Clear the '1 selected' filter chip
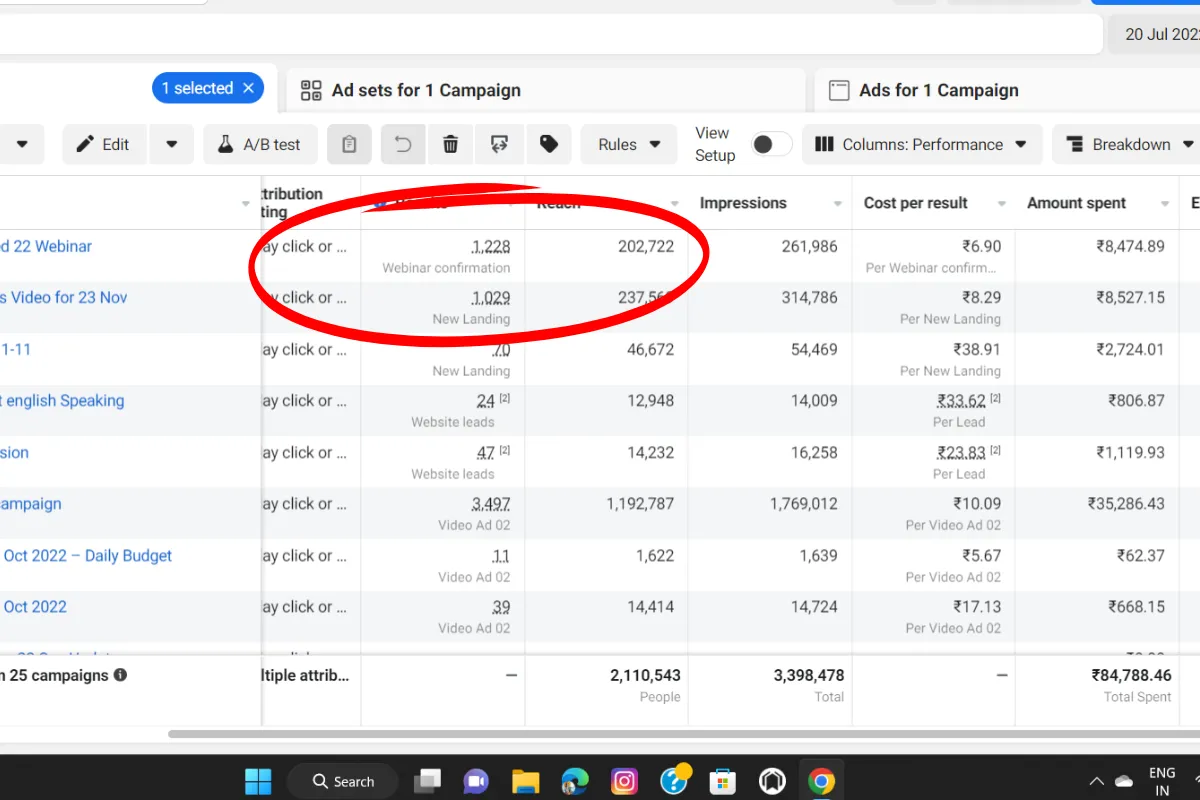 coord(248,88)
